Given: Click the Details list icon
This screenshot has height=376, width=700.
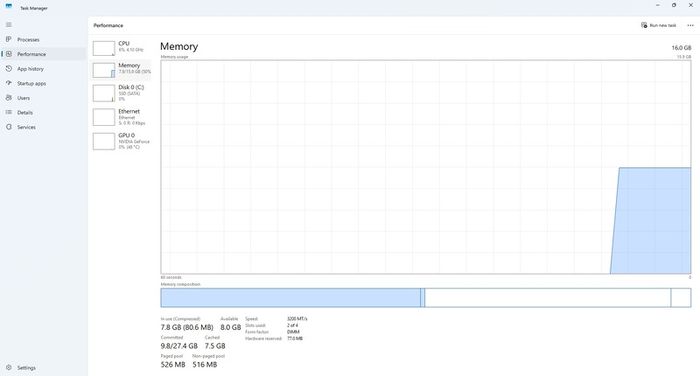Looking at the screenshot, I should coord(8,113).
